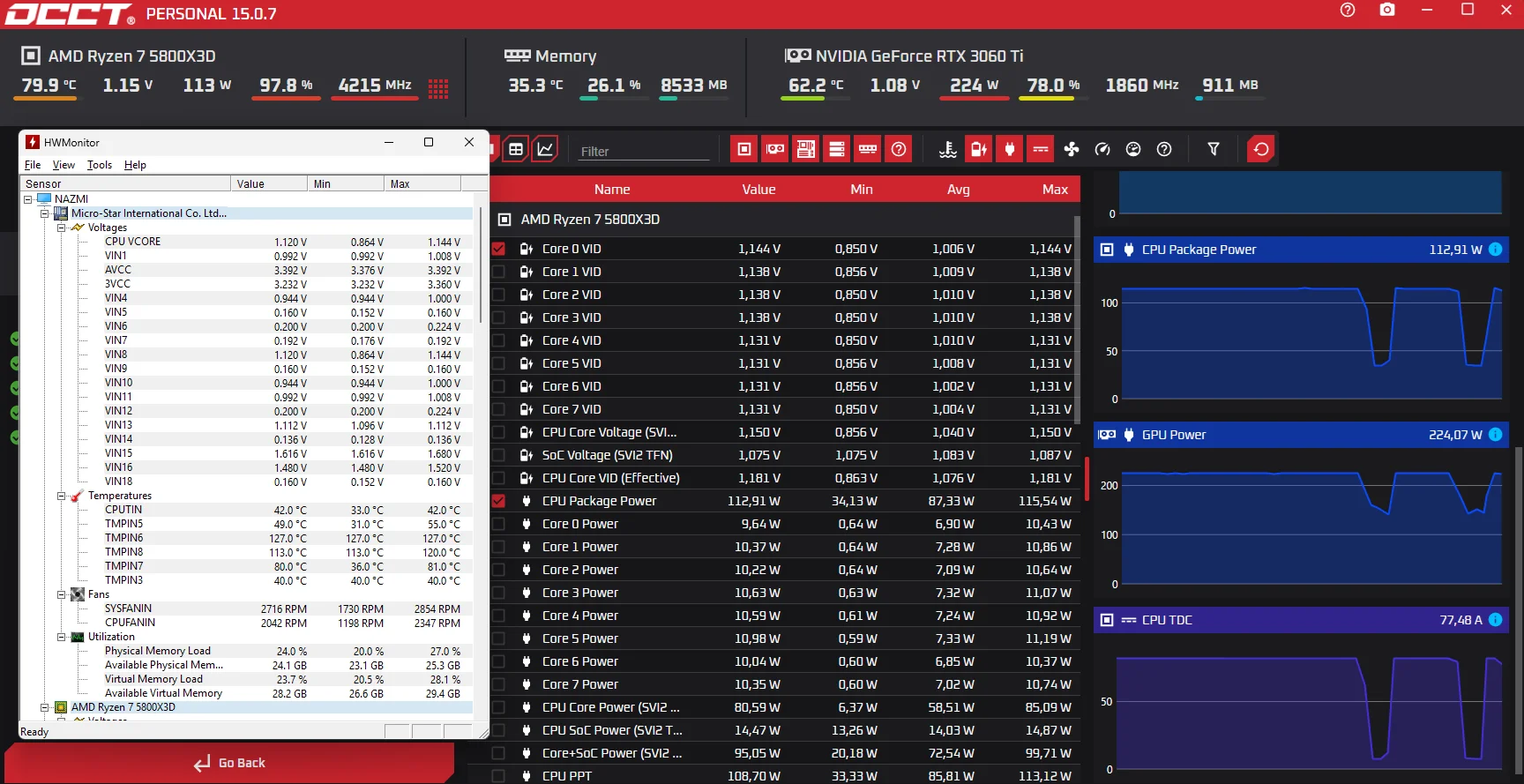The image size is (1524, 784).
Task: Open the Help menu in HWMonitor
Action: click(135, 165)
